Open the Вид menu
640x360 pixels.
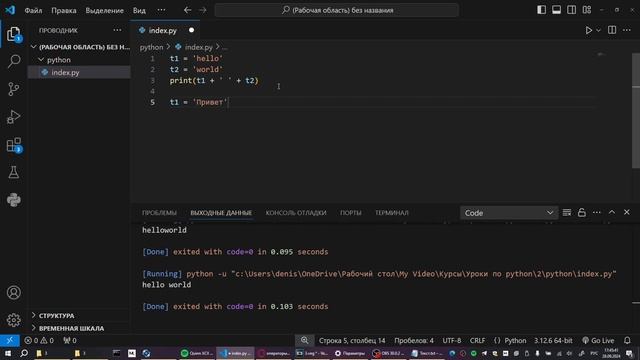coord(139,10)
